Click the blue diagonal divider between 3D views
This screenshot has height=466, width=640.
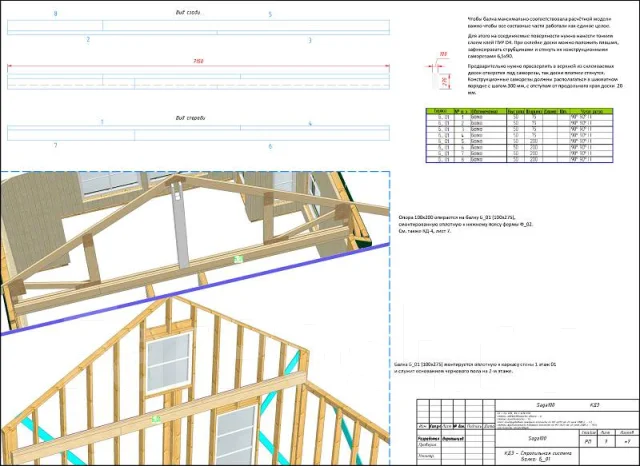pos(195,289)
